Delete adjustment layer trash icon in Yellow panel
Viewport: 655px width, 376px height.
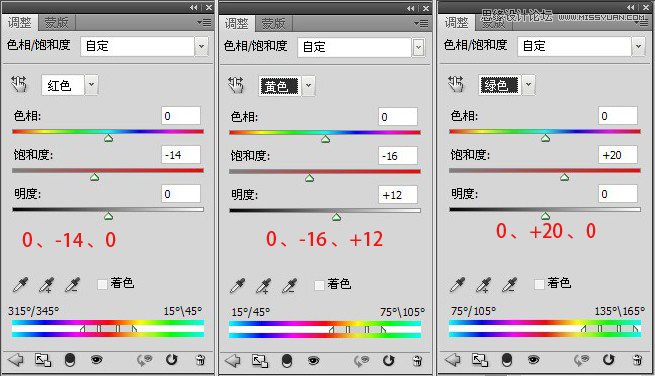click(417, 361)
